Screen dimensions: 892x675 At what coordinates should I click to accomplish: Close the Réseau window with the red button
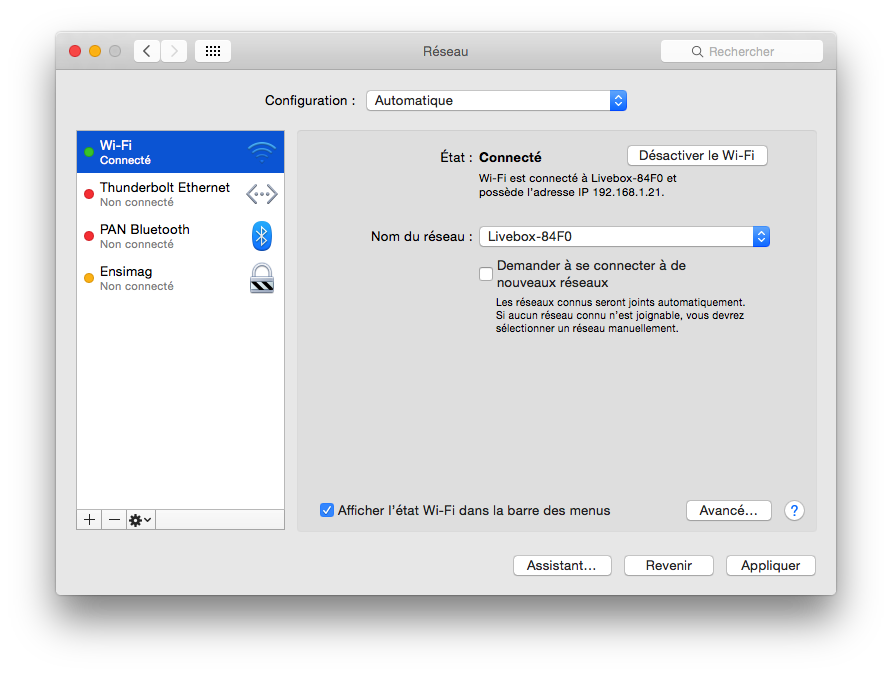(x=75, y=51)
